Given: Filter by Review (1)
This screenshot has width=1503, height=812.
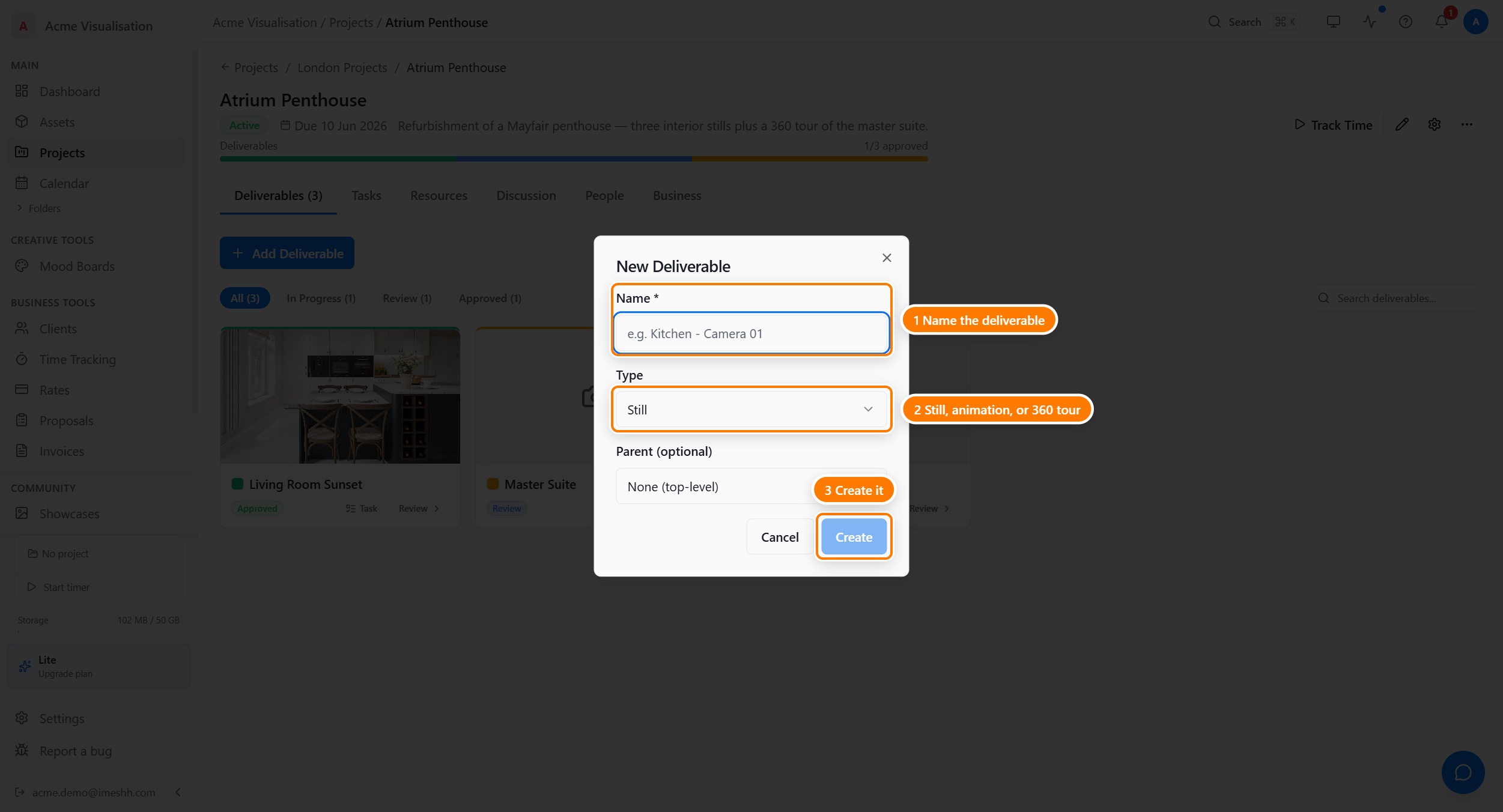Looking at the screenshot, I should (x=407, y=298).
